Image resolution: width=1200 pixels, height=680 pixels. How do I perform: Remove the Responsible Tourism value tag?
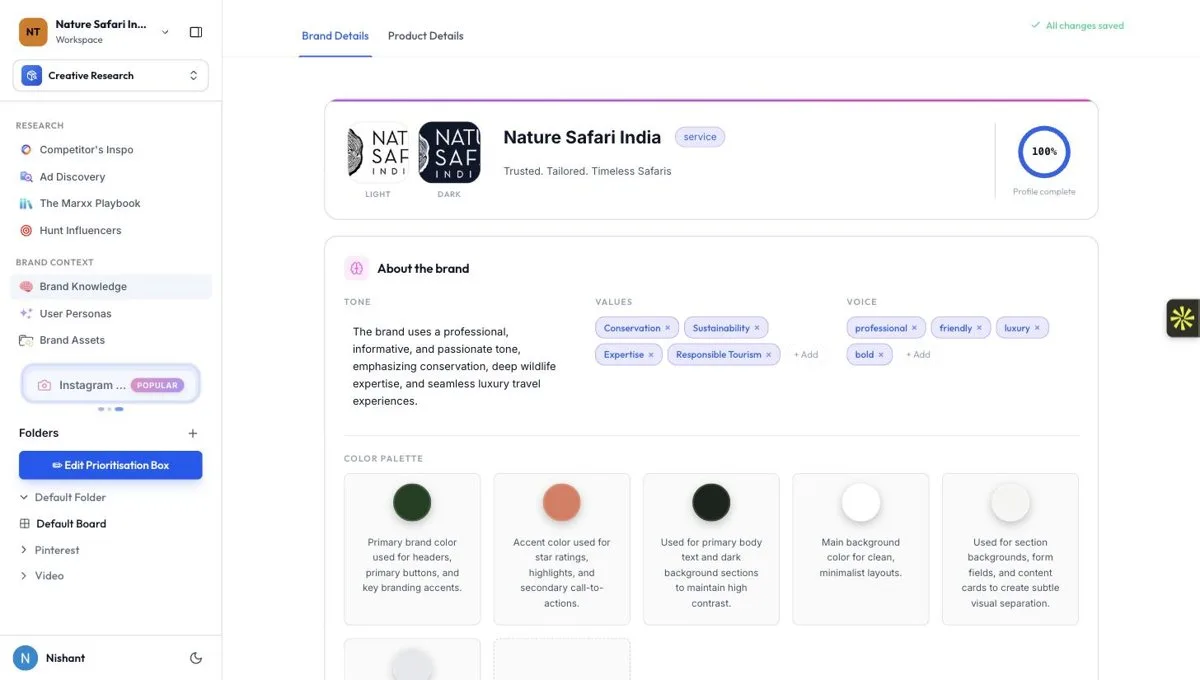[769, 355]
